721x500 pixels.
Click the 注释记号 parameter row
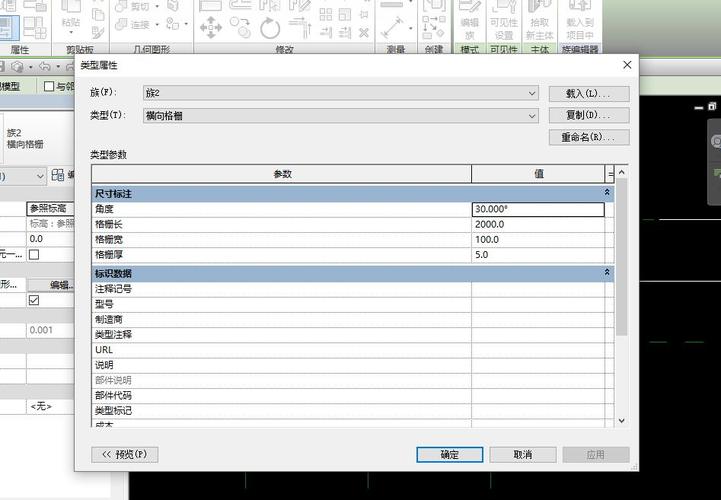353,289
